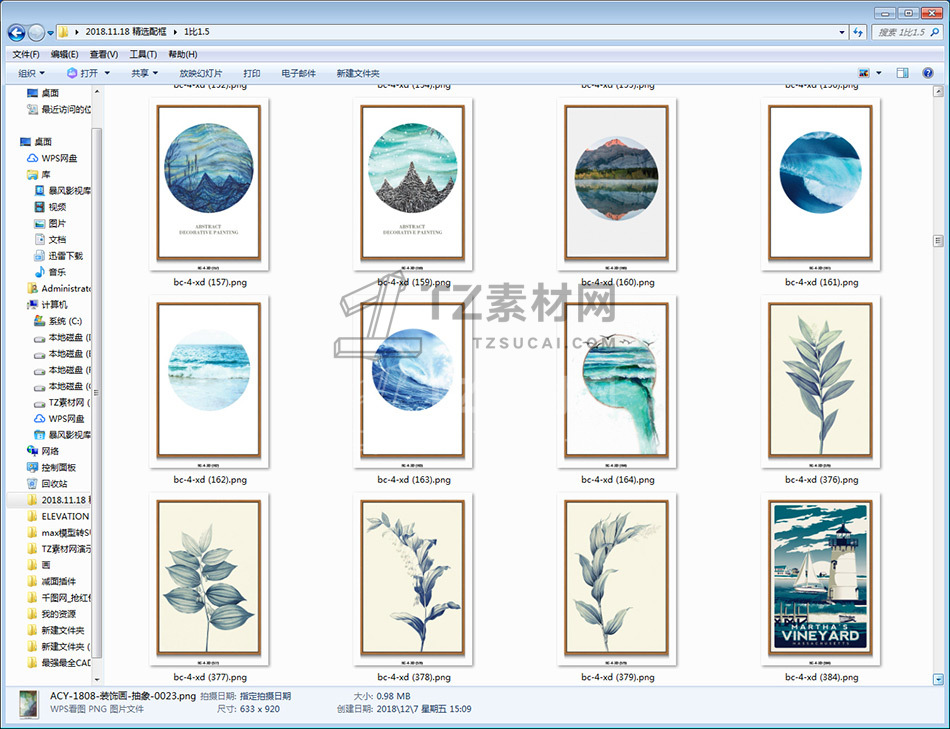Select 最强最全CAD folder in sidebar
The height and width of the screenshot is (729, 950).
coord(59,663)
